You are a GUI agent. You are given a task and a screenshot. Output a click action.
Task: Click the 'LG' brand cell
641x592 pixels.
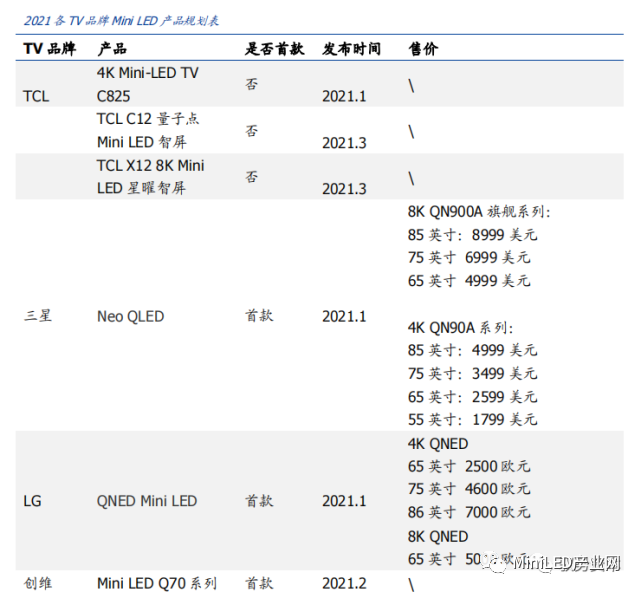32,501
